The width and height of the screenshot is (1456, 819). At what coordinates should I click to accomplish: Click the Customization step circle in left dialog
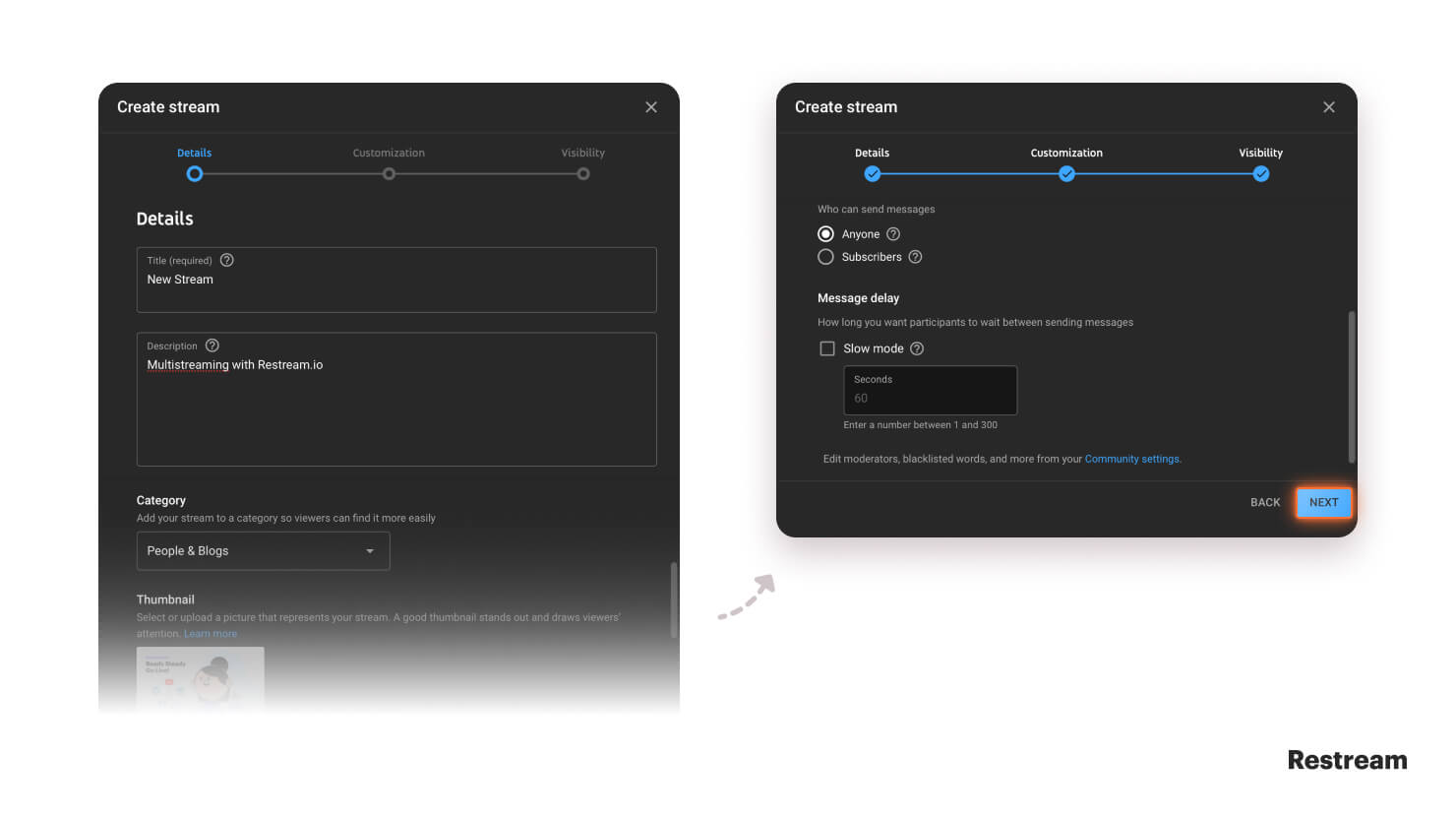(390, 174)
